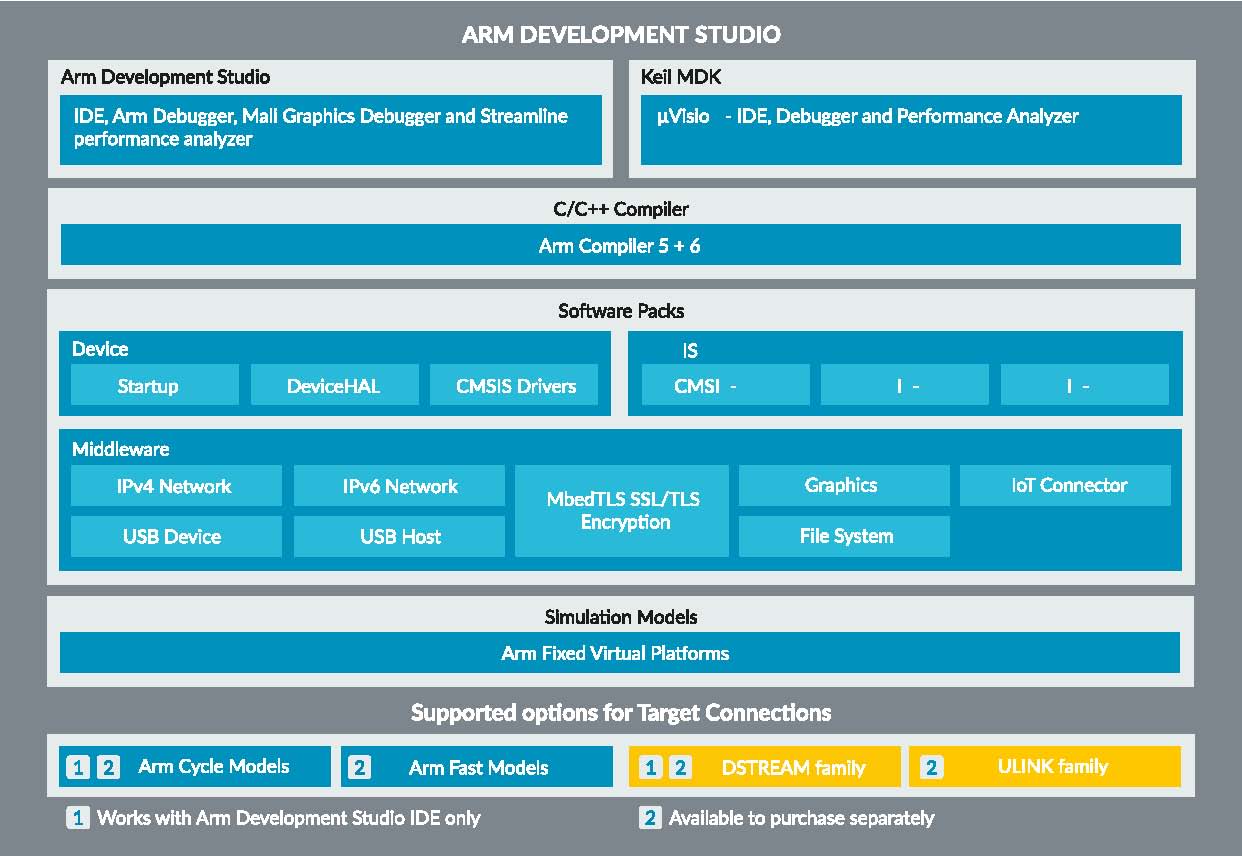Image resolution: width=1242 pixels, height=856 pixels.
Task: Select the "File System" block
Action: [x=844, y=536]
